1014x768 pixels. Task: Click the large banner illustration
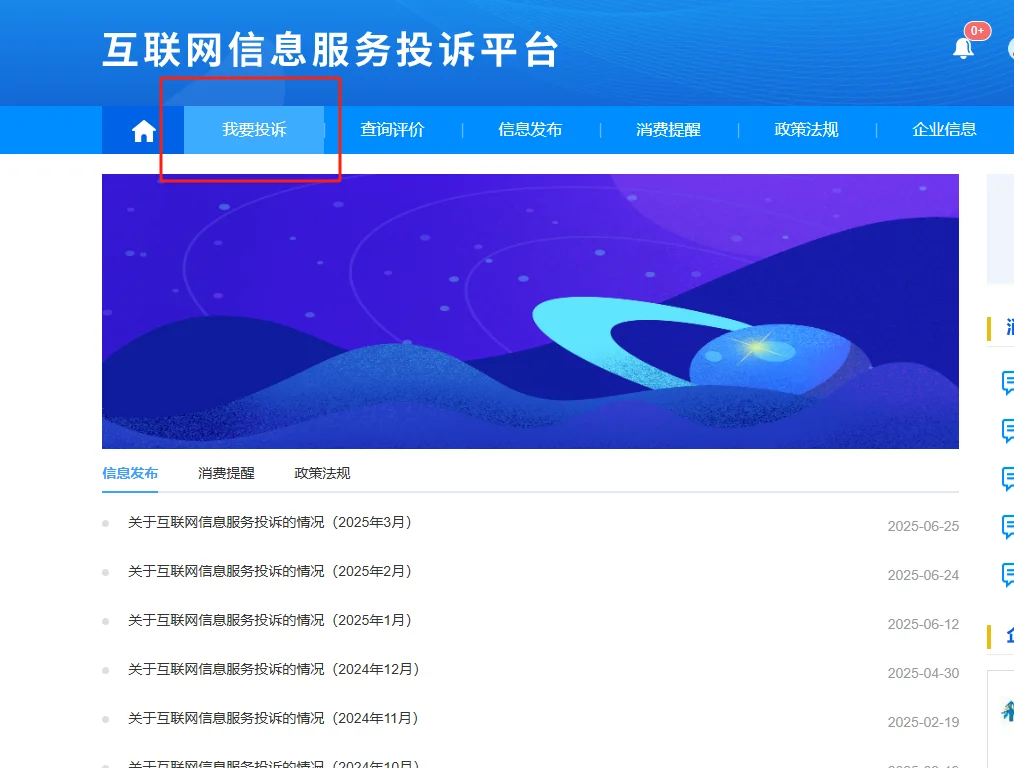(x=528, y=311)
